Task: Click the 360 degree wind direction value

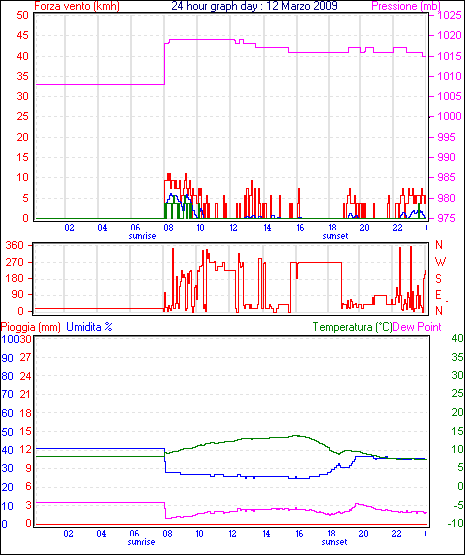Action: (x=15, y=245)
